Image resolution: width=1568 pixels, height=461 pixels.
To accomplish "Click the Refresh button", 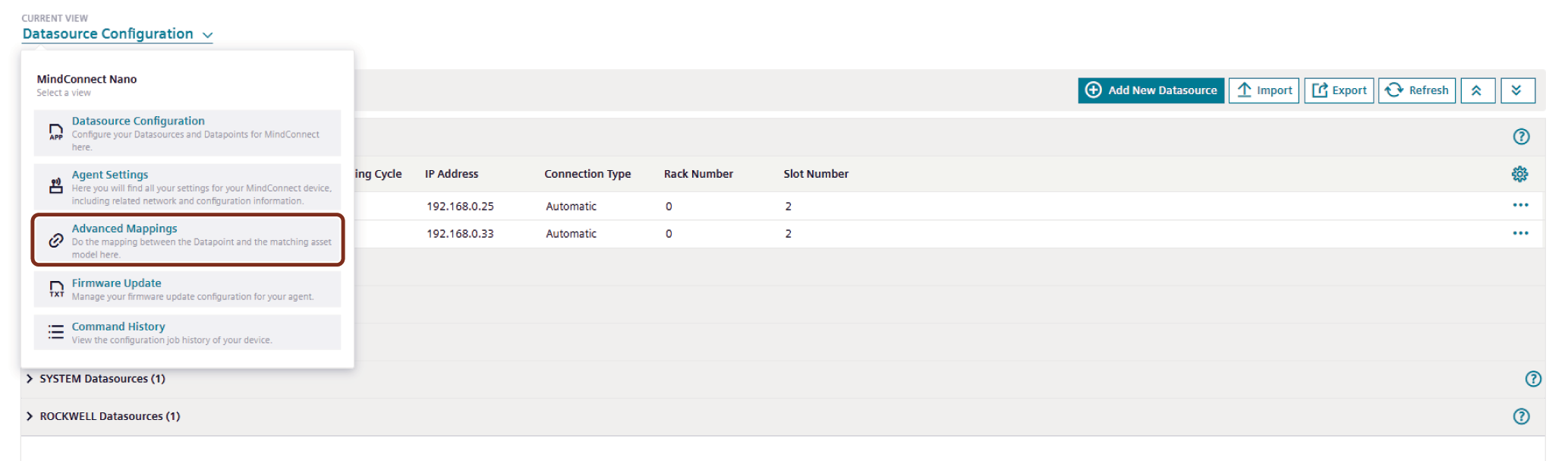I will coord(1416,90).
